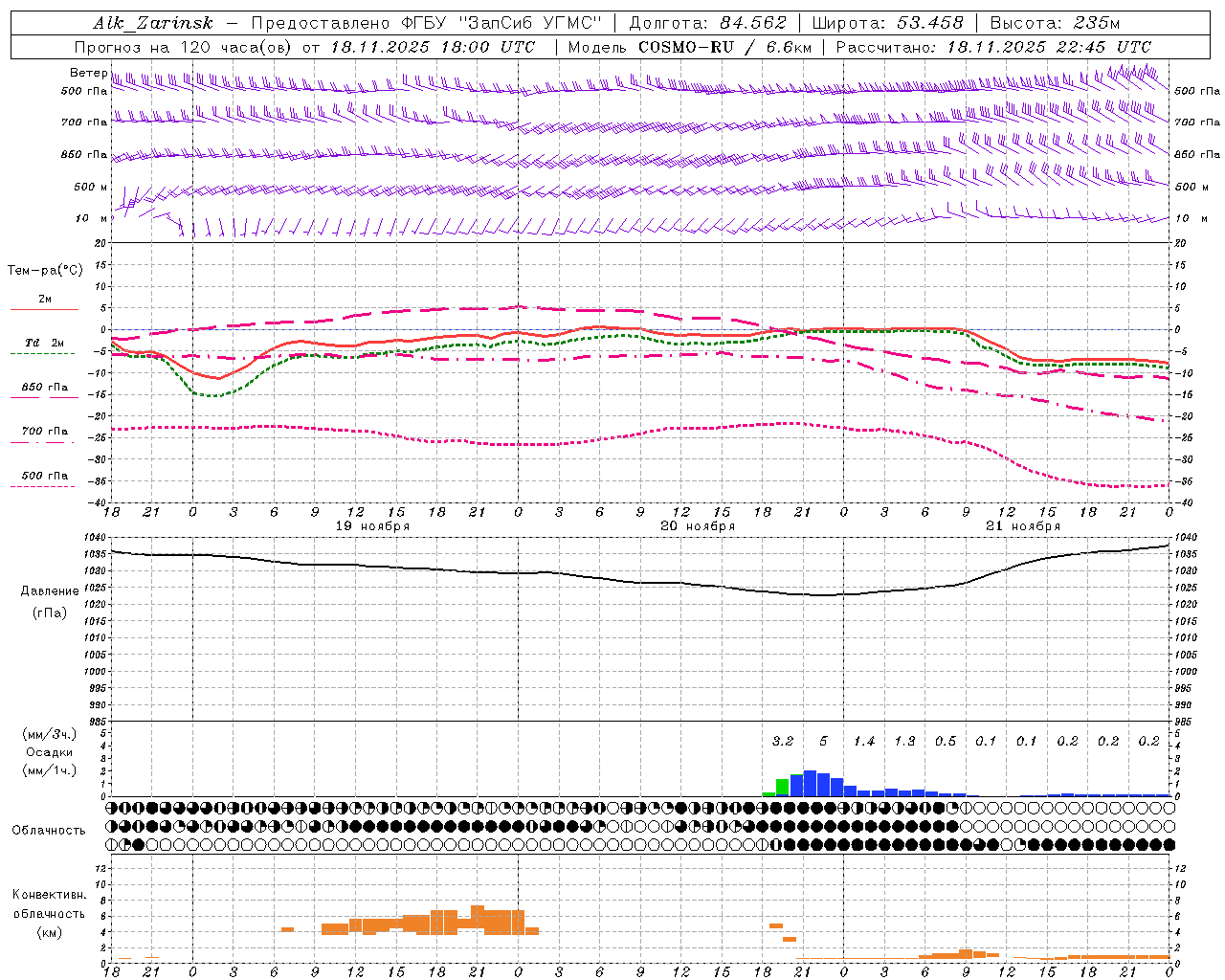The image size is (1225, 980).
Task: Click the 1.4 precipitation total value
Action: pyautogui.click(x=864, y=742)
